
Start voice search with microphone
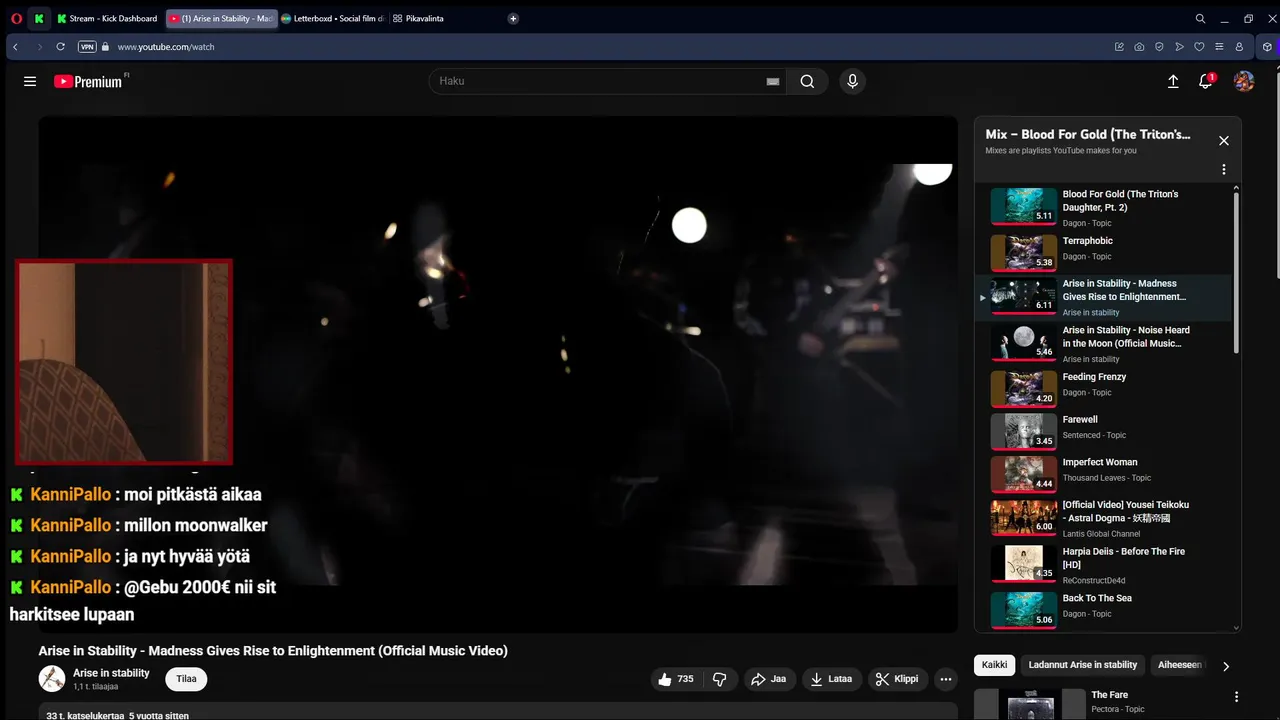pos(852,81)
